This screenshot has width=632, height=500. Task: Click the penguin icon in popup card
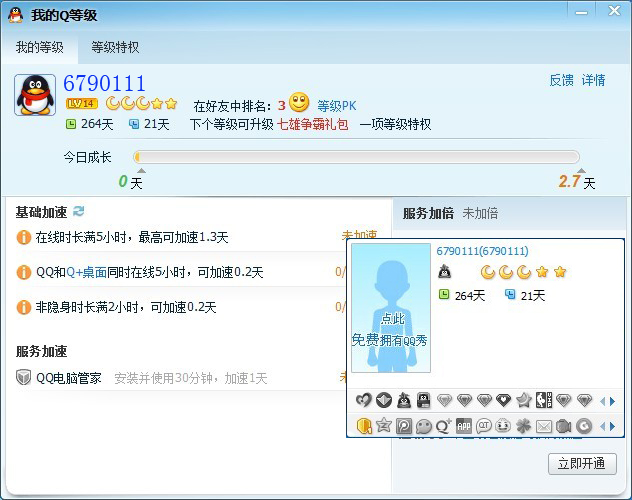(445, 272)
